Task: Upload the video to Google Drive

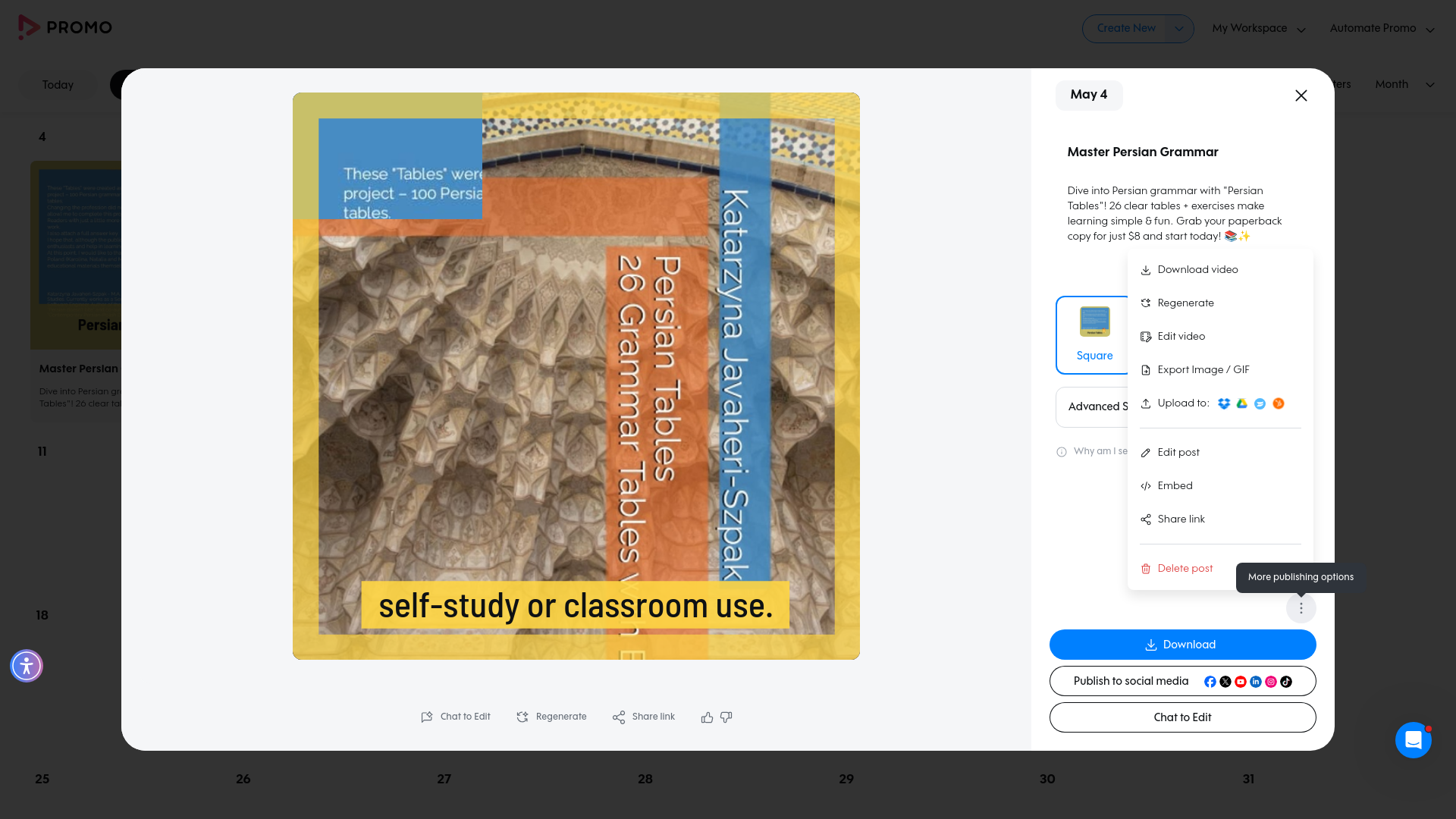Action: tap(1242, 403)
